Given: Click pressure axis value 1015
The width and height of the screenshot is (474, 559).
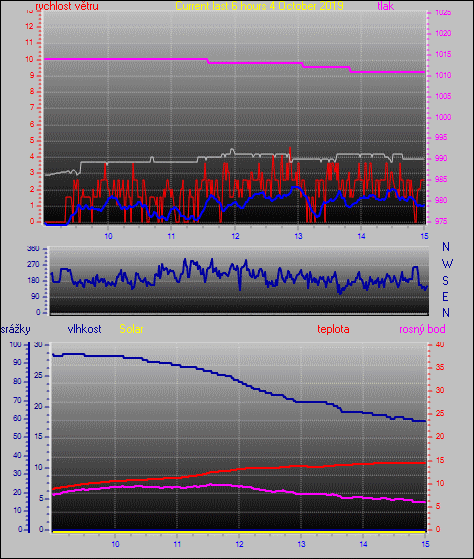Looking at the screenshot, I should (443, 54).
